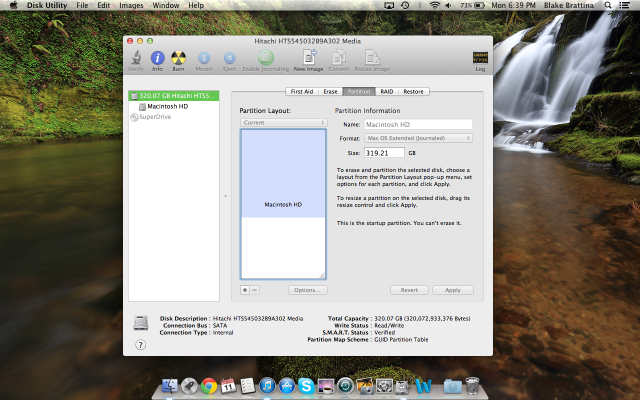Image resolution: width=640 pixels, height=400 pixels.
Task: Open Finder from the Dock
Action: [x=170, y=386]
